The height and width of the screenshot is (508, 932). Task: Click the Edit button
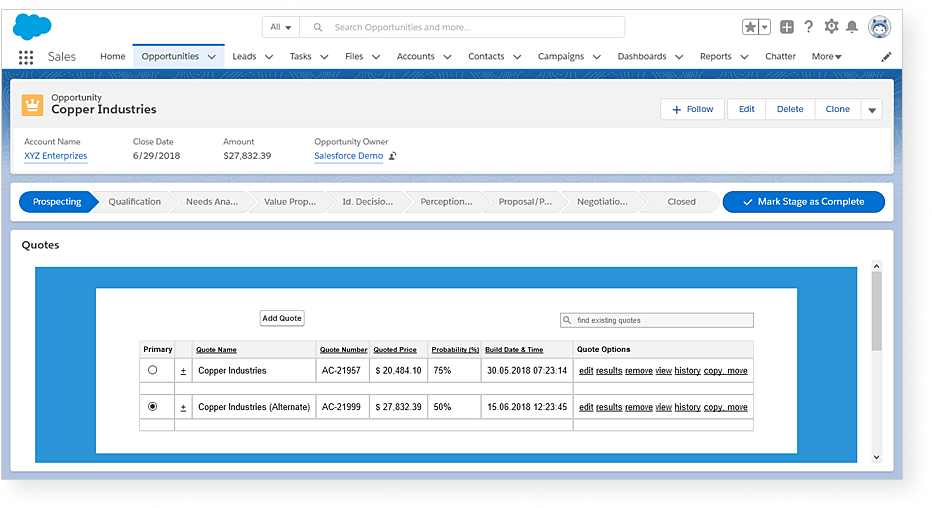click(x=747, y=109)
